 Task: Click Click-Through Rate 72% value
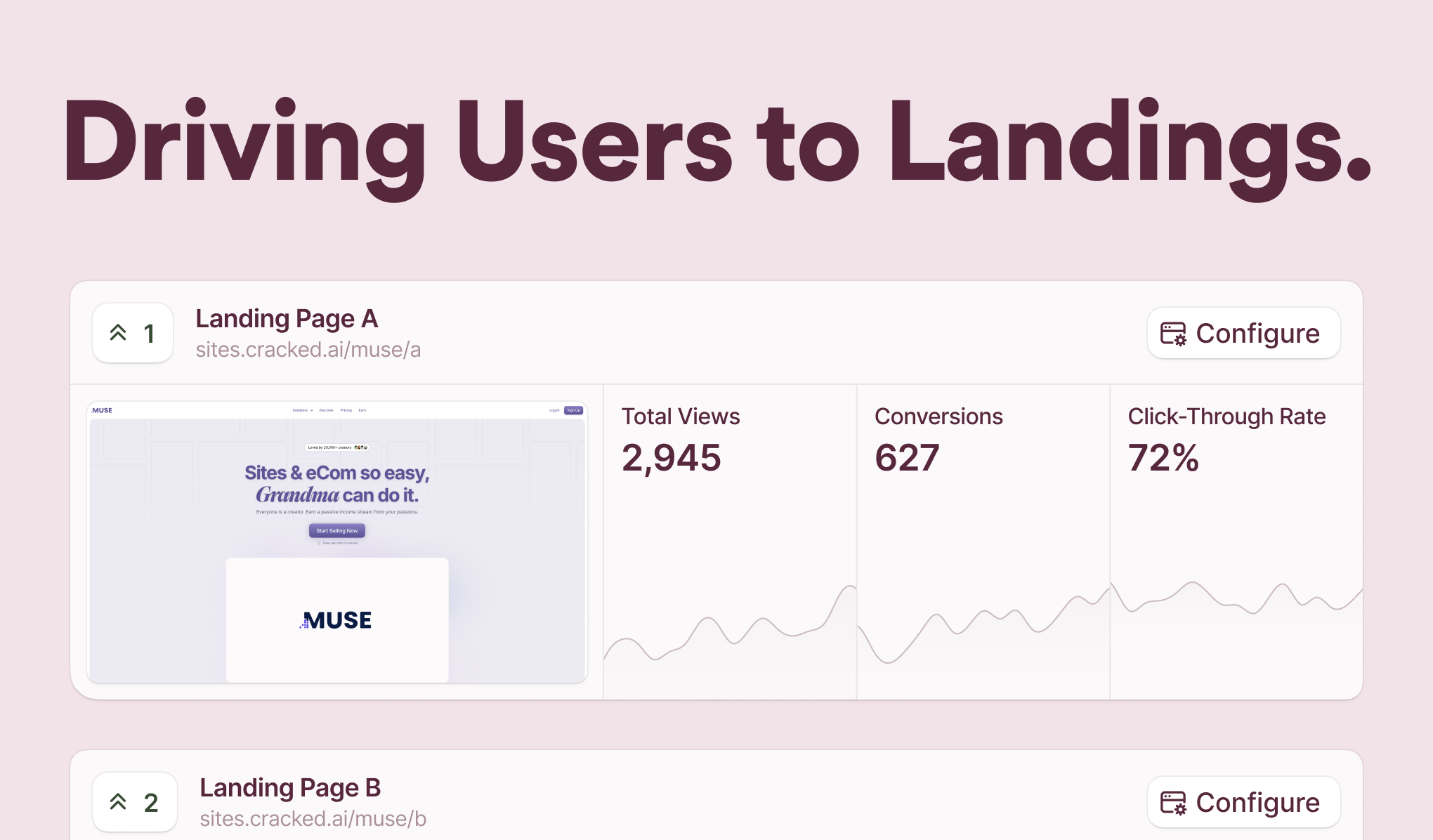[x=1163, y=458]
